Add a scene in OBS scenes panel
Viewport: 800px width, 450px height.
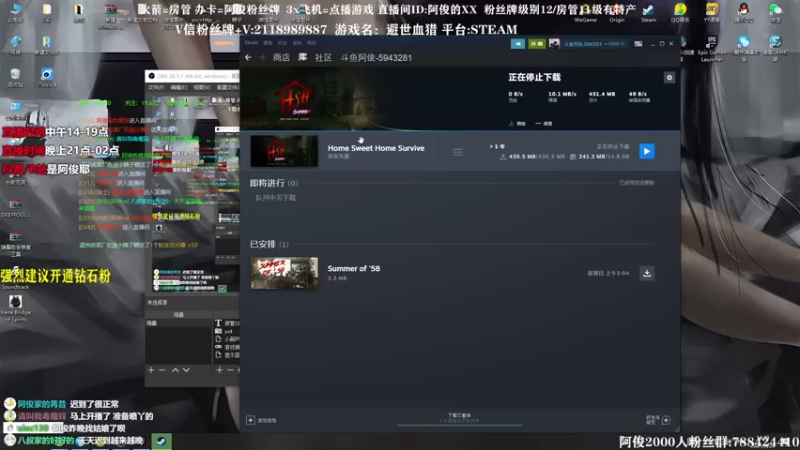point(151,370)
